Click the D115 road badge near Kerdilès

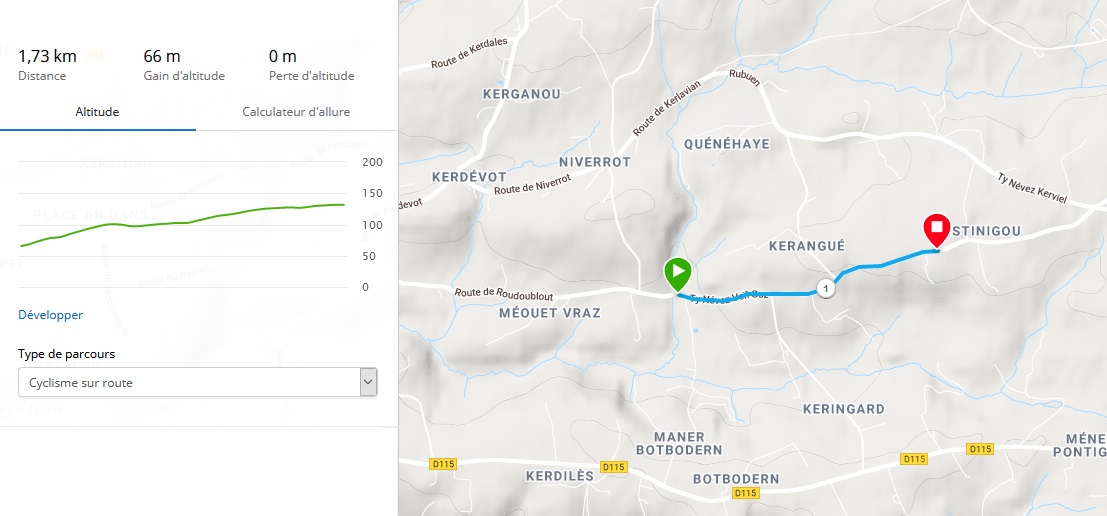(x=614, y=467)
